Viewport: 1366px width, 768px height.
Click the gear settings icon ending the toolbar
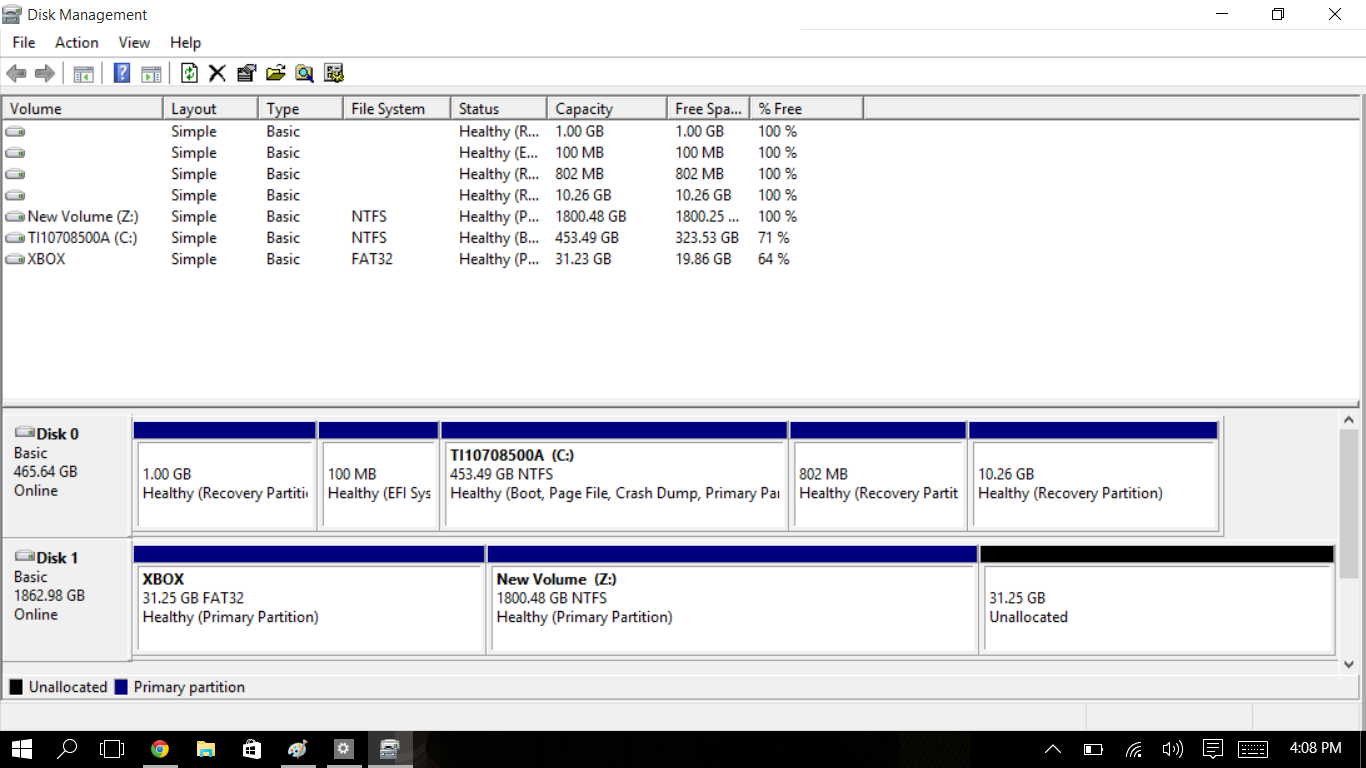[x=334, y=73]
